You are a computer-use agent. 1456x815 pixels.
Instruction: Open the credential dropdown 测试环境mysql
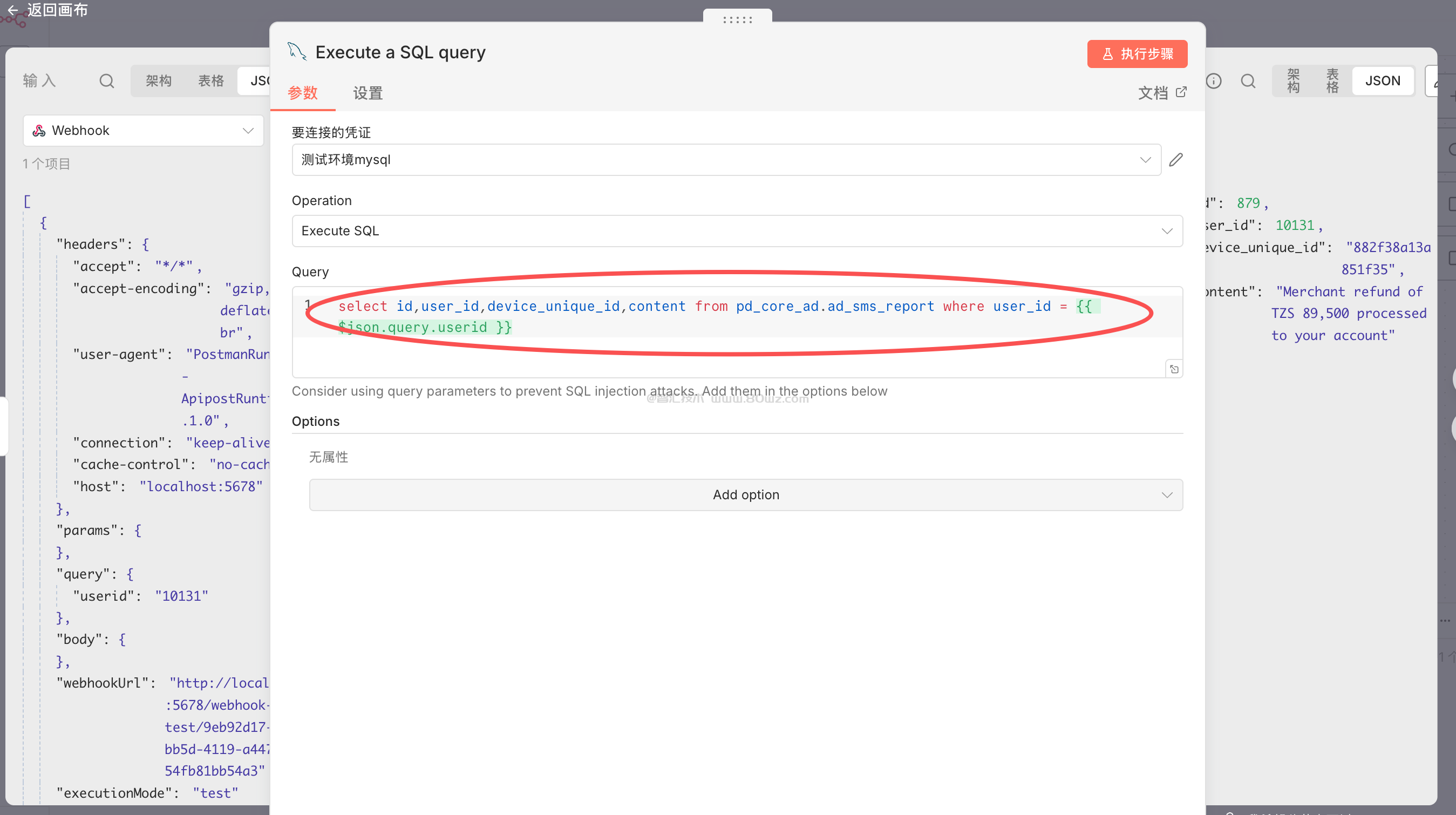point(726,160)
